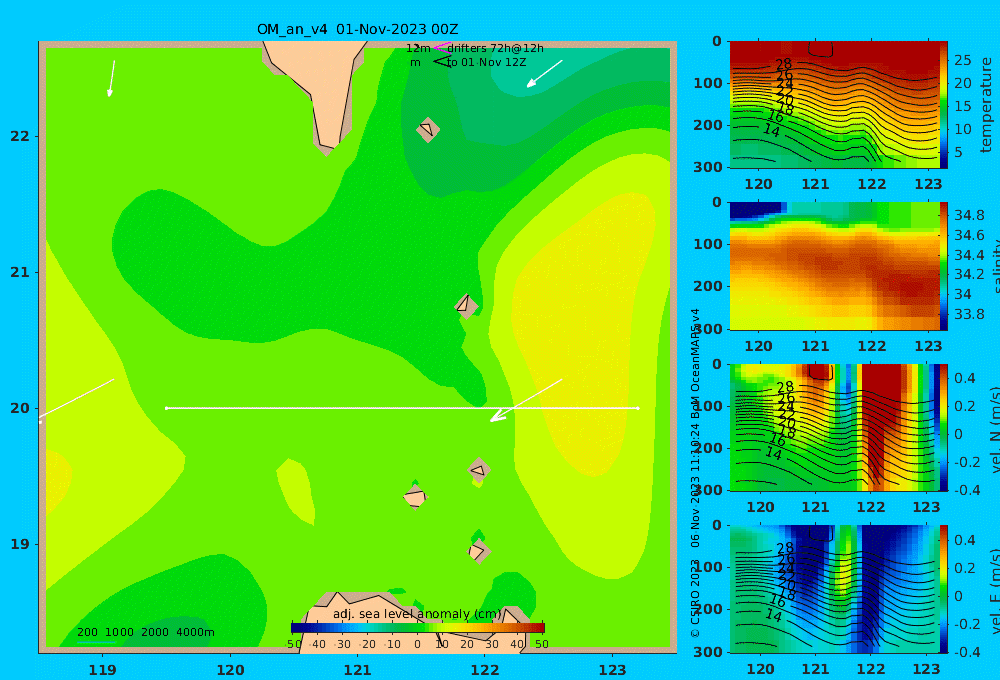The image size is (1000, 680).
Task: Click the '300' depth tick of the salinity panel
Action: click(708, 329)
